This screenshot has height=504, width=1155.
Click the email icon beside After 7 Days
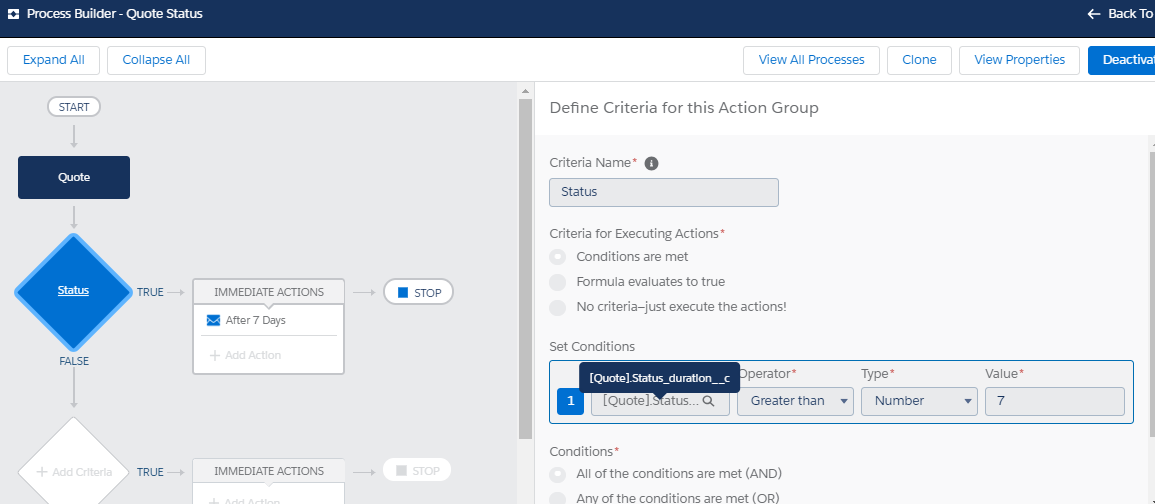pyautogui.click(x=213, y=320)
